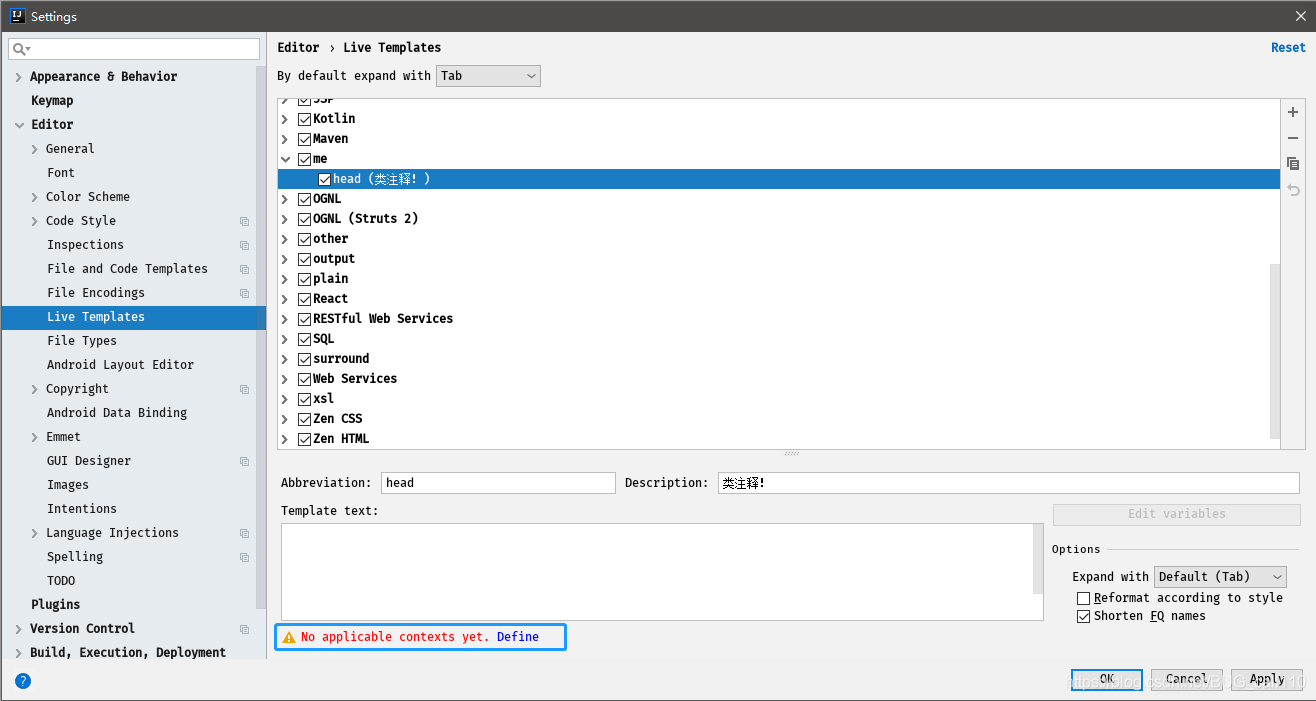Click the restore/revert icon below the copy icon
This screenshot has width=1316, height=701.
(1293, 190)
